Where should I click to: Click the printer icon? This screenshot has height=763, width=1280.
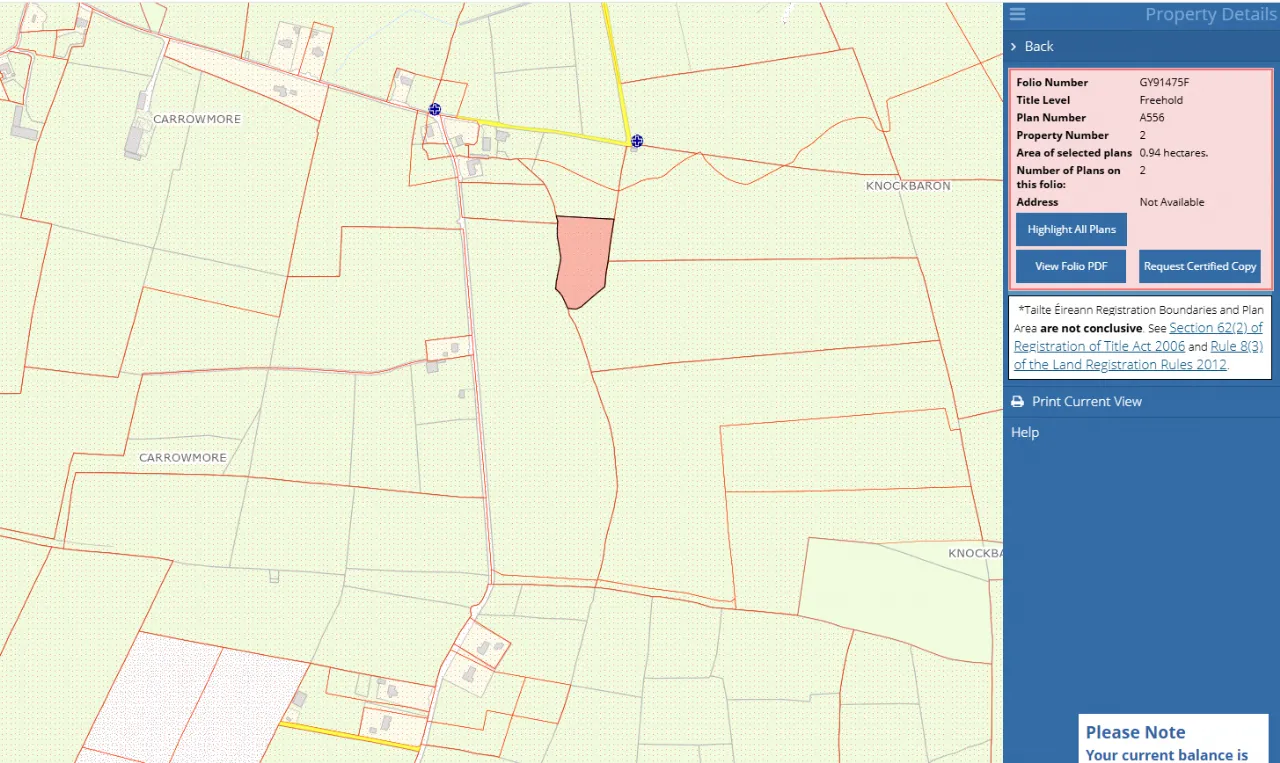click(x=1017, y=402)
